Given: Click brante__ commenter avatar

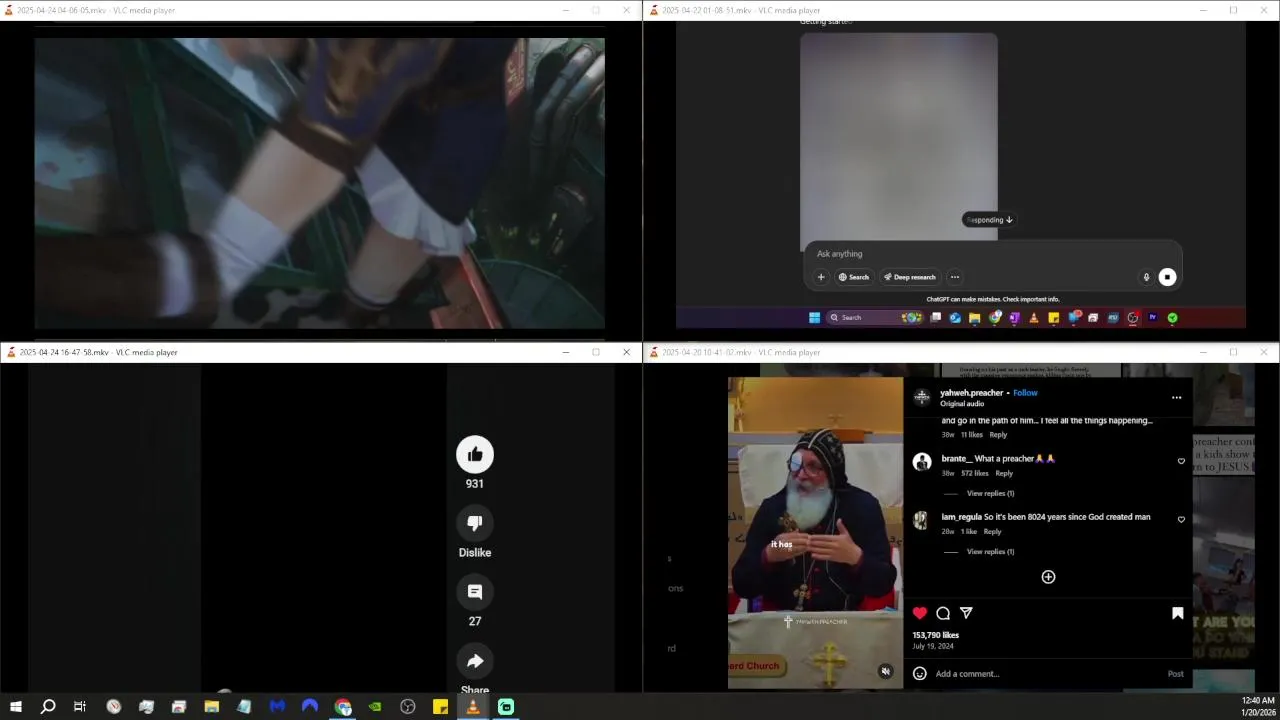Looking at the screenshot, I should tap(922, 462).
